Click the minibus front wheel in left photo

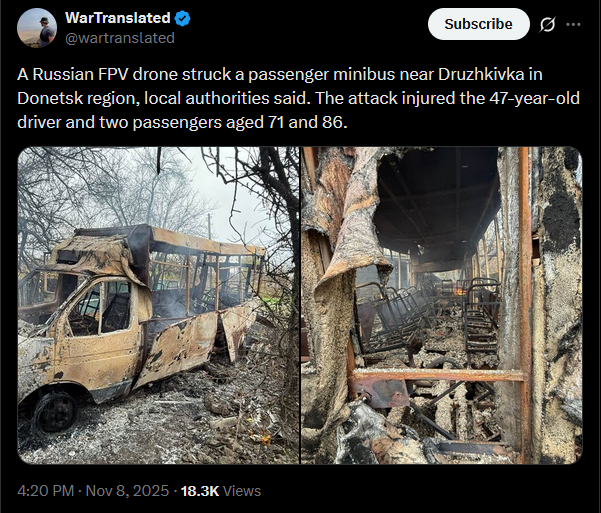pos(56,413)
